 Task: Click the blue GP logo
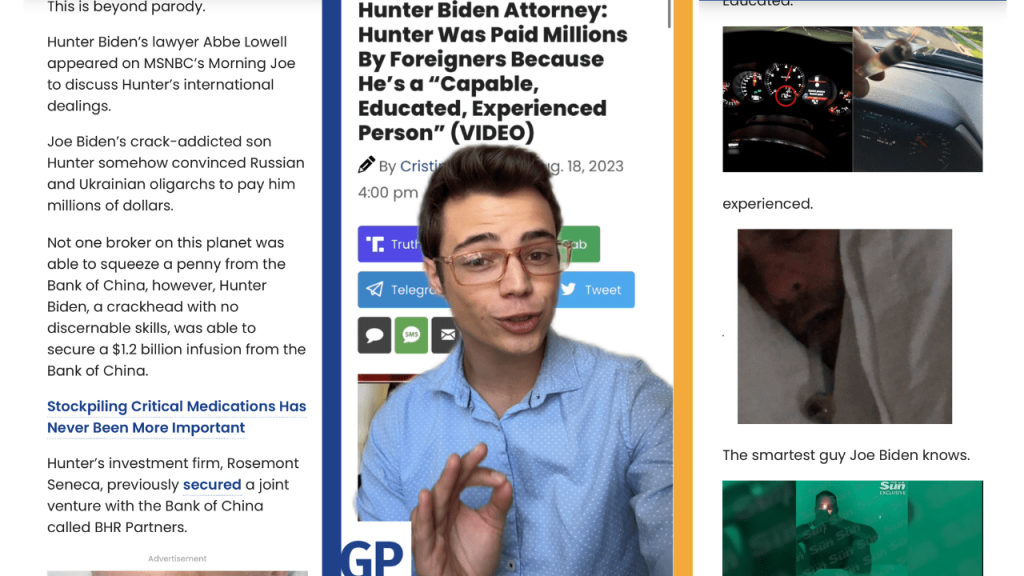(x=372, y=558)
